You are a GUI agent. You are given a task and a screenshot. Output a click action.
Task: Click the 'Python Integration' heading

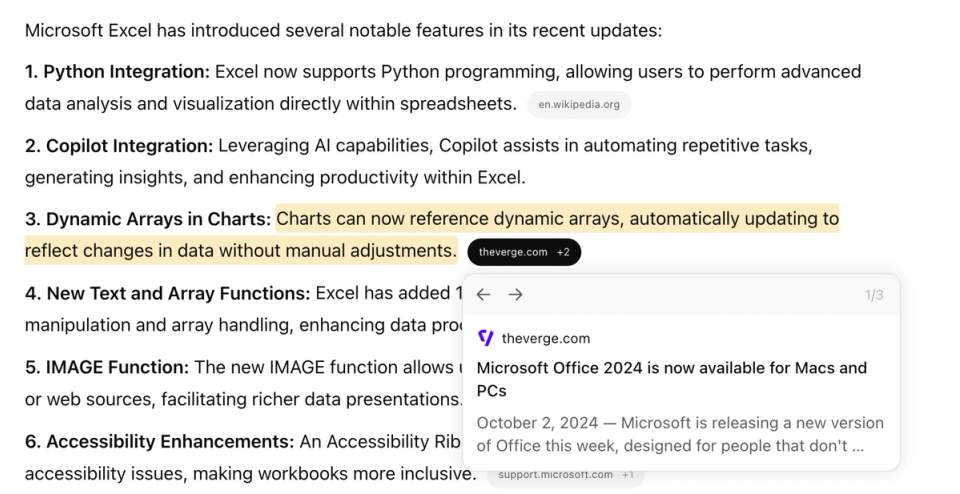coord(126,72)
